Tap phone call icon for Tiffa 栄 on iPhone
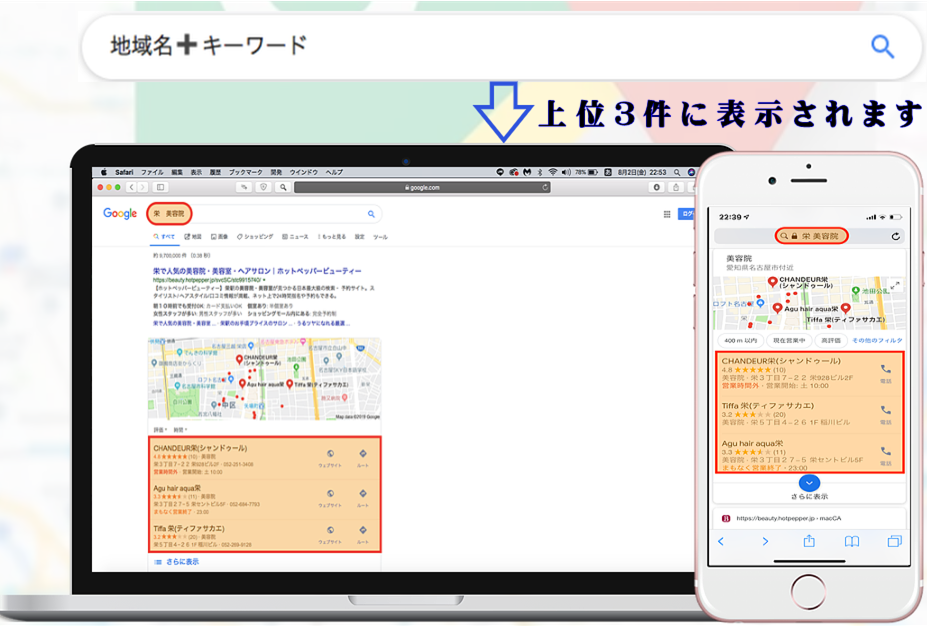This screenshot has height=626, width=935. point(885,410)
